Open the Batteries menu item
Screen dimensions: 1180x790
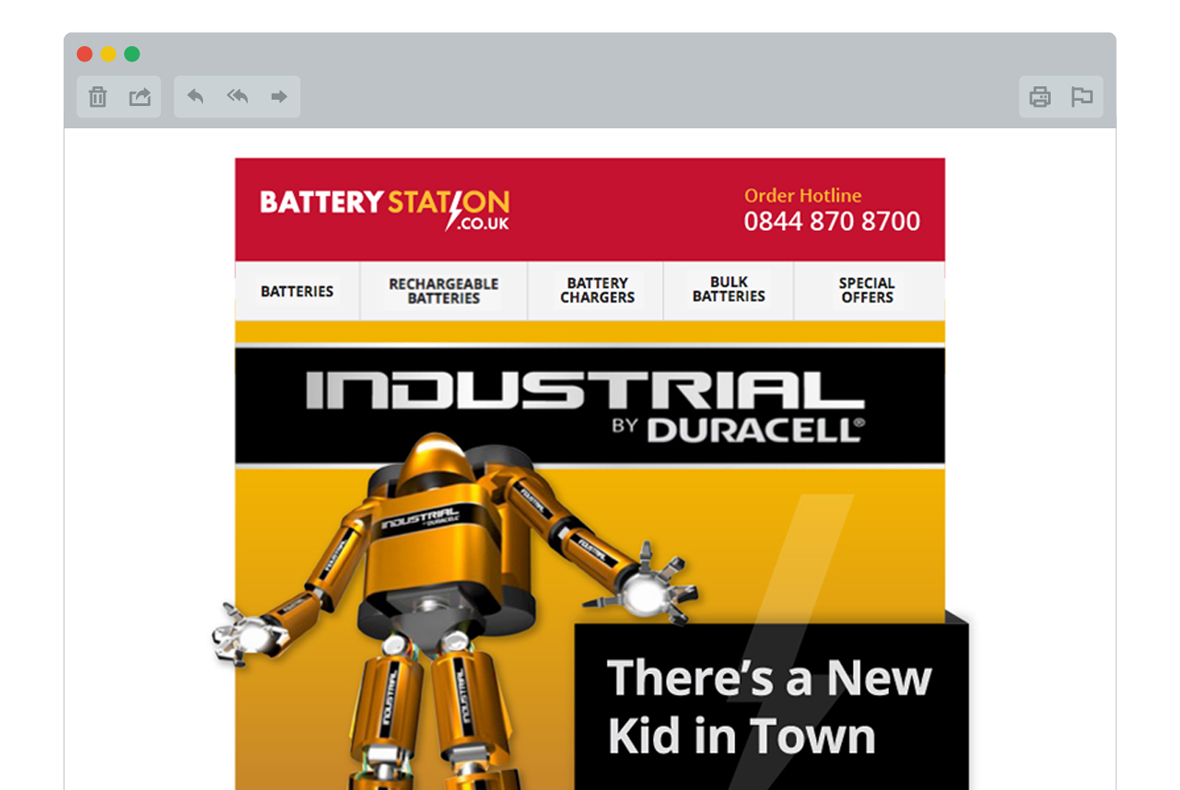point(297,291)
